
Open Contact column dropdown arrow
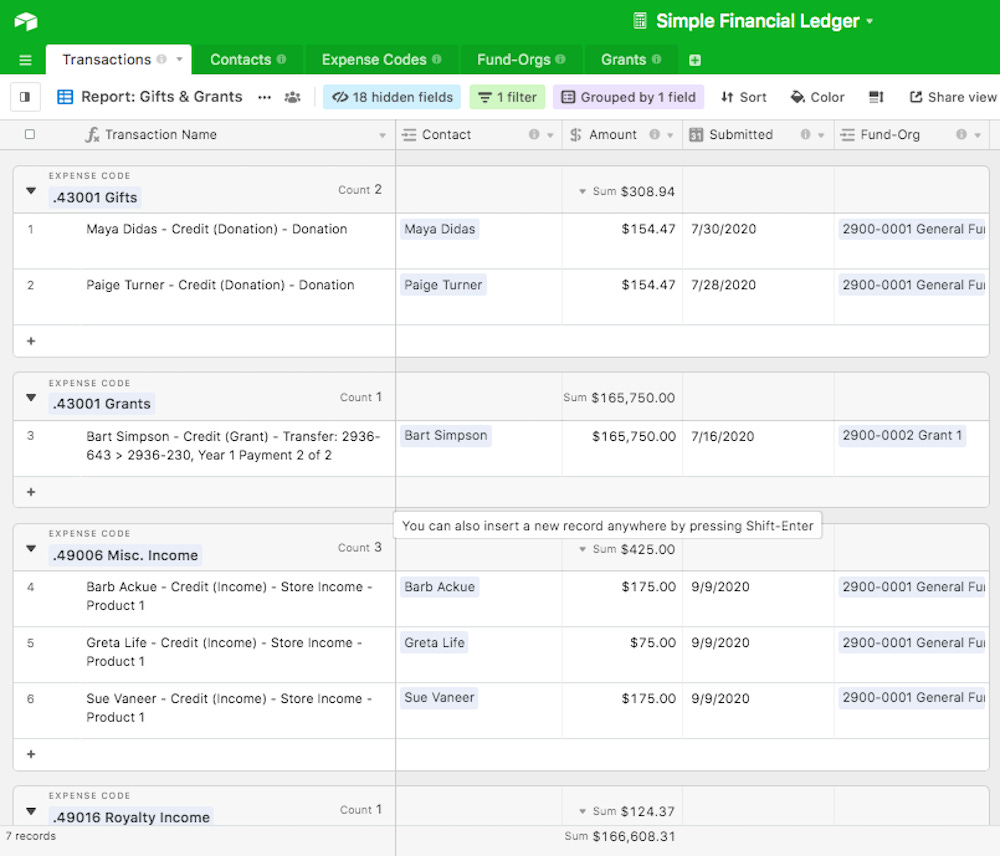click(x=550, y=135)
